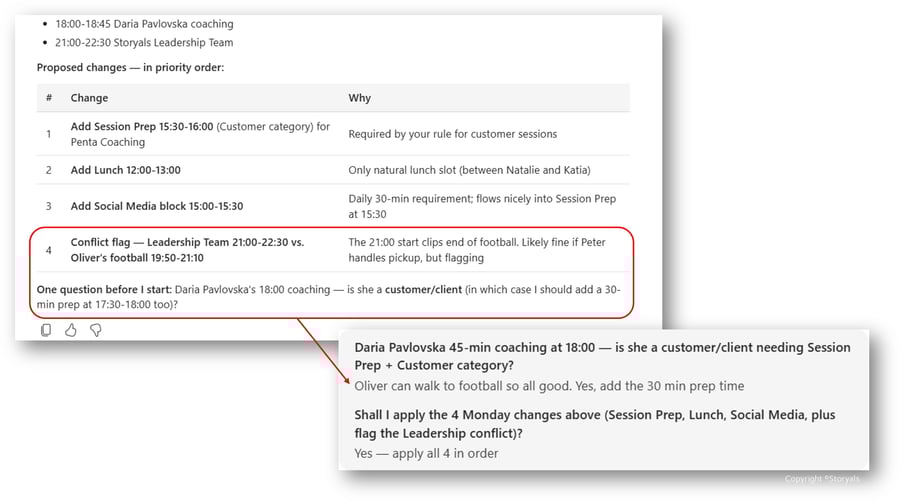Select the 'Add Lunch 12:00-13:00' change
This screenshot has height=501, width=900.
click(x=125, y=170)
